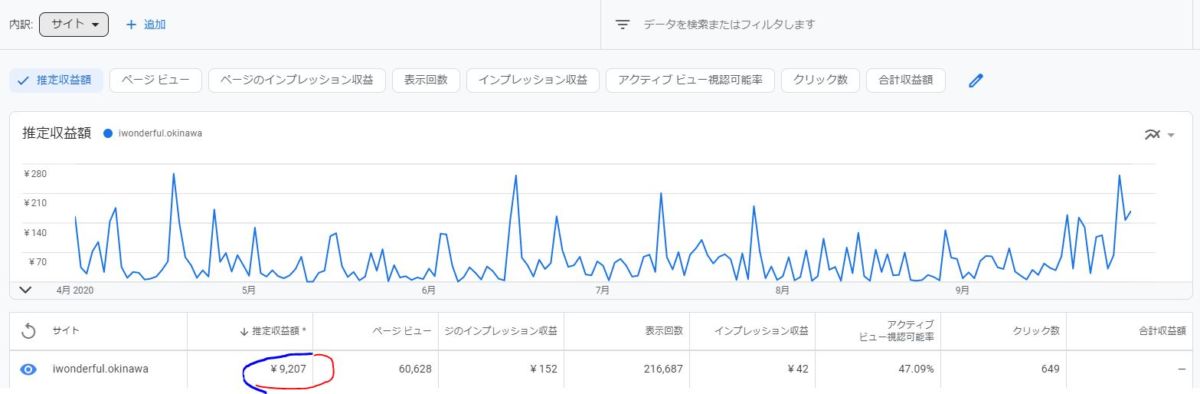Focus the データを検索またはフィルタします search field

(730, 24)
